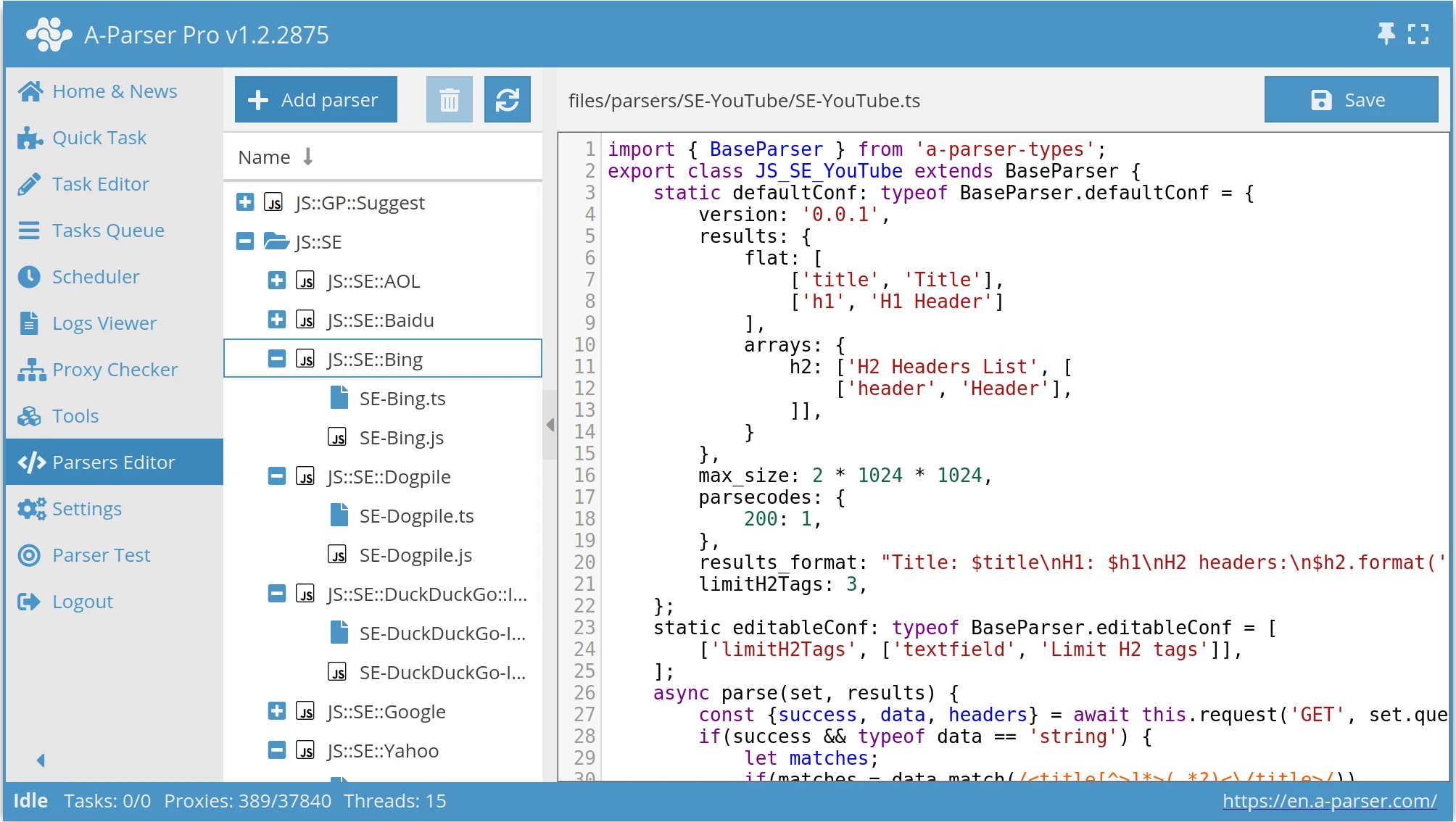Open the Tasks Queue
Image resolution: width=1456 pixels, height=822 pixels.
tap(107, 231)
